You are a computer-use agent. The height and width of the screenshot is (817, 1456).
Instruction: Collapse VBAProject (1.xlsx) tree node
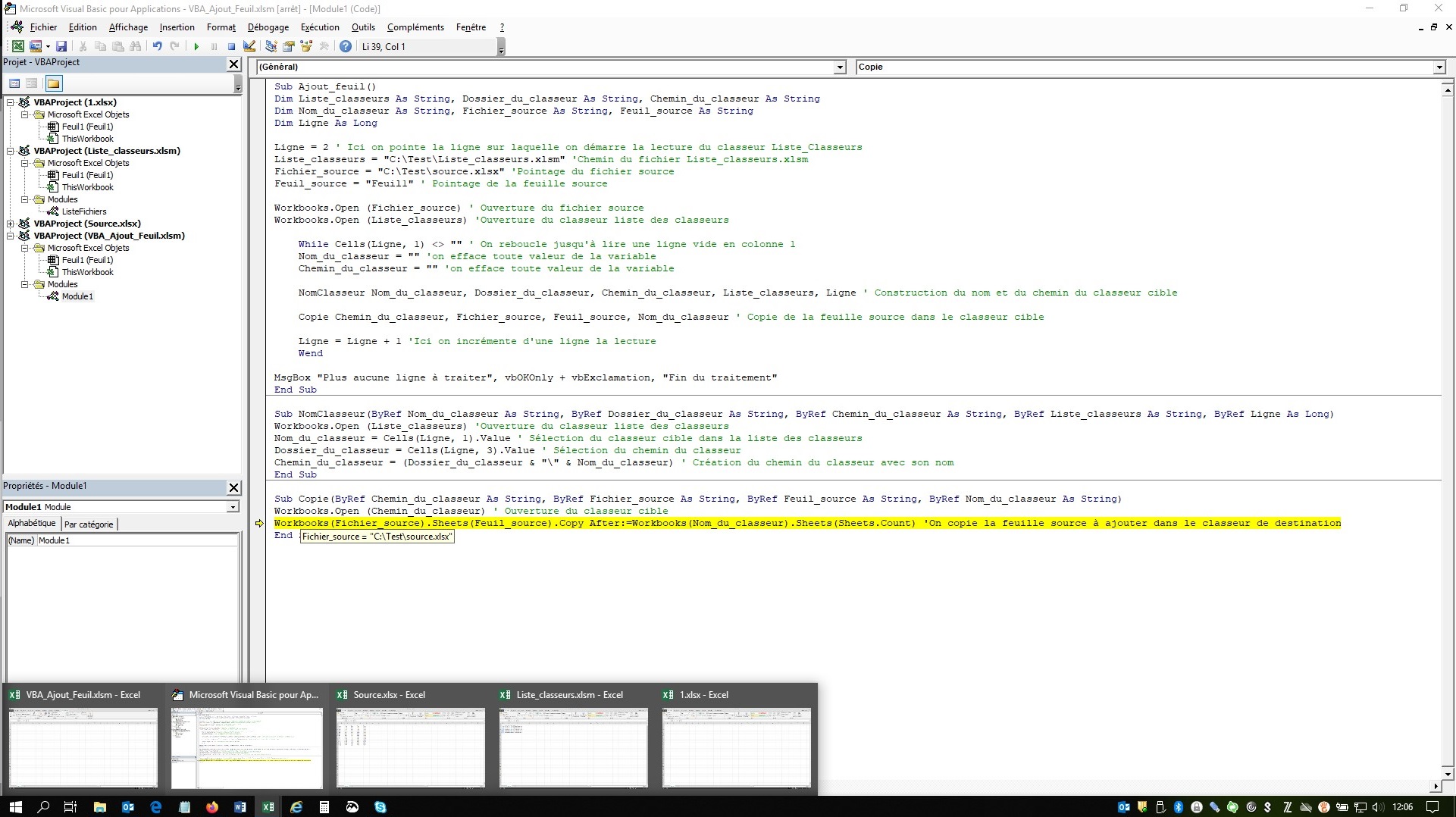pyautogui.click(x=11, y=102)
